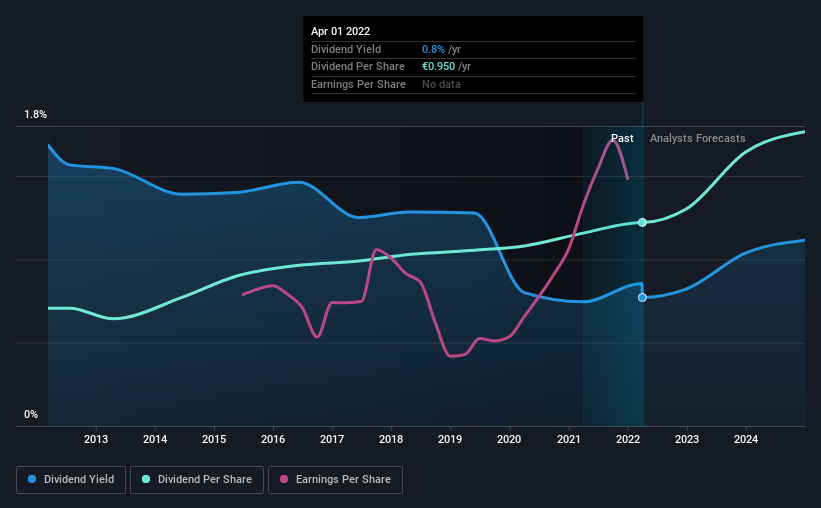821x508 pixels.
Task: Select the blue Dividend Yield data point marker
Action: pos(642,297)
